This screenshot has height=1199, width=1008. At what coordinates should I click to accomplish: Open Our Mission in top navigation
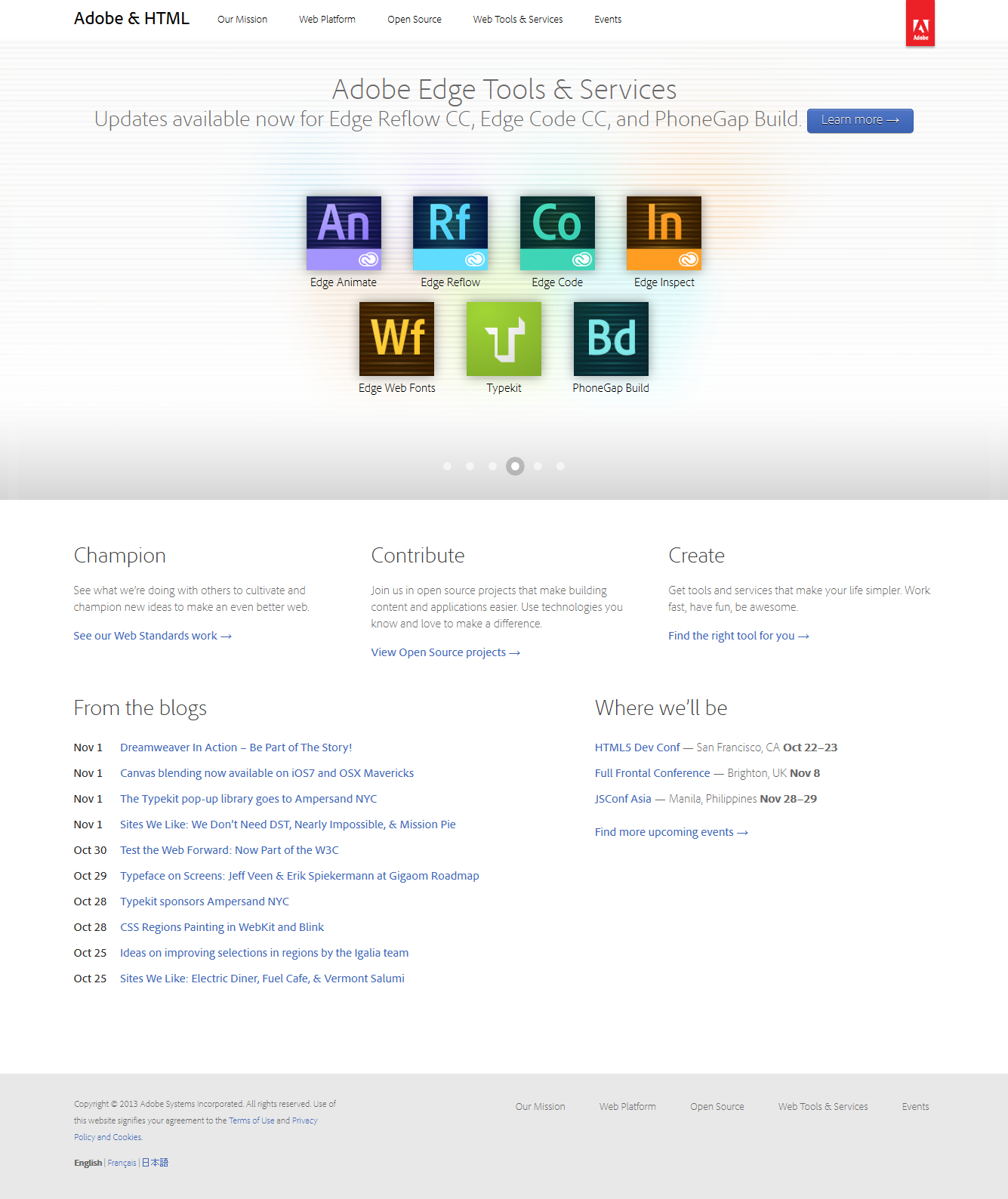pos(242,20)
